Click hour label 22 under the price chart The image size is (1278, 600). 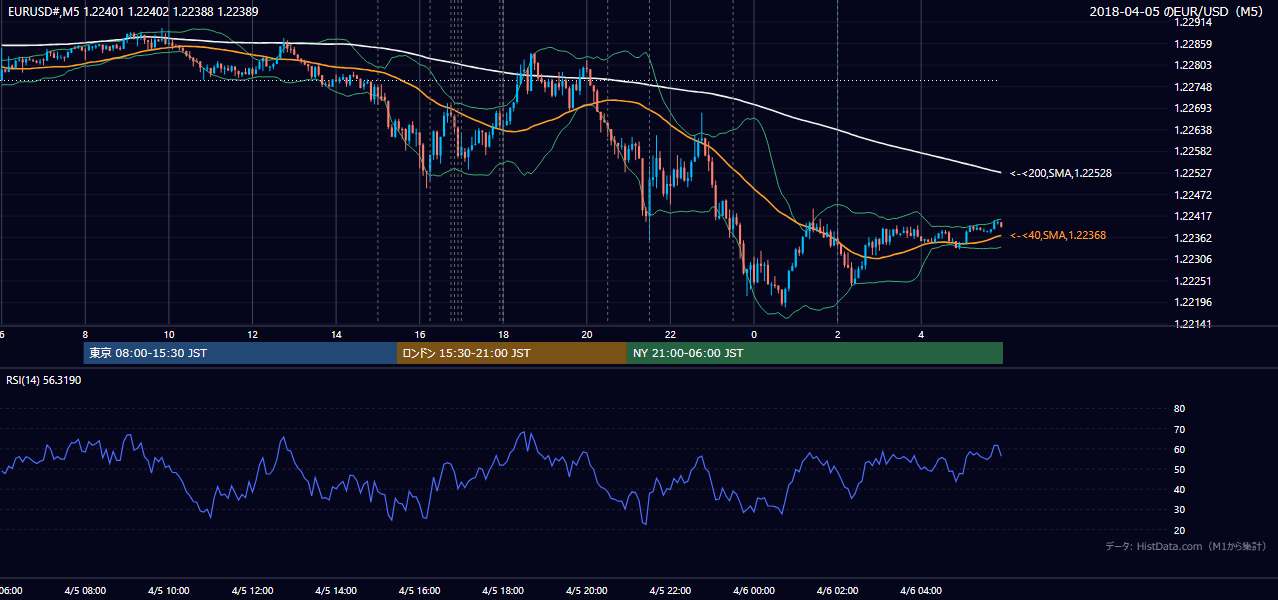(x=670, y=335)
